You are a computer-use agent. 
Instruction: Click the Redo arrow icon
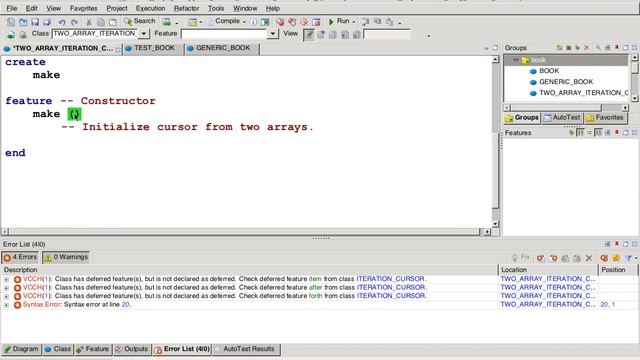[x=74, y=22]
